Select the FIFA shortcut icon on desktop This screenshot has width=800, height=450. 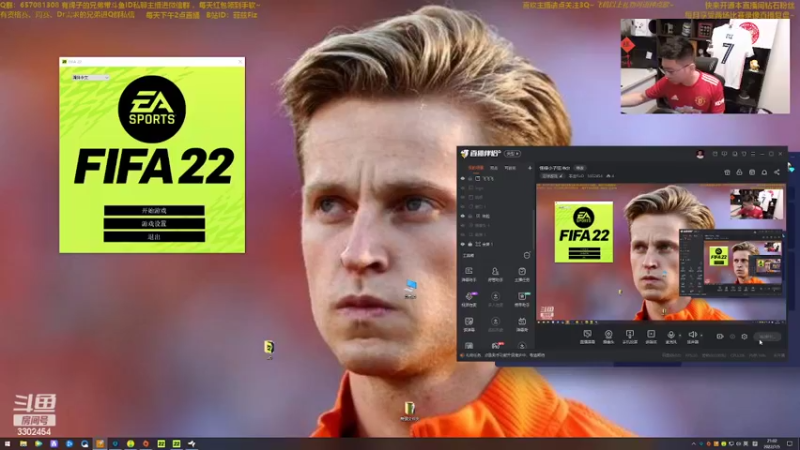(x=269, y=349)
